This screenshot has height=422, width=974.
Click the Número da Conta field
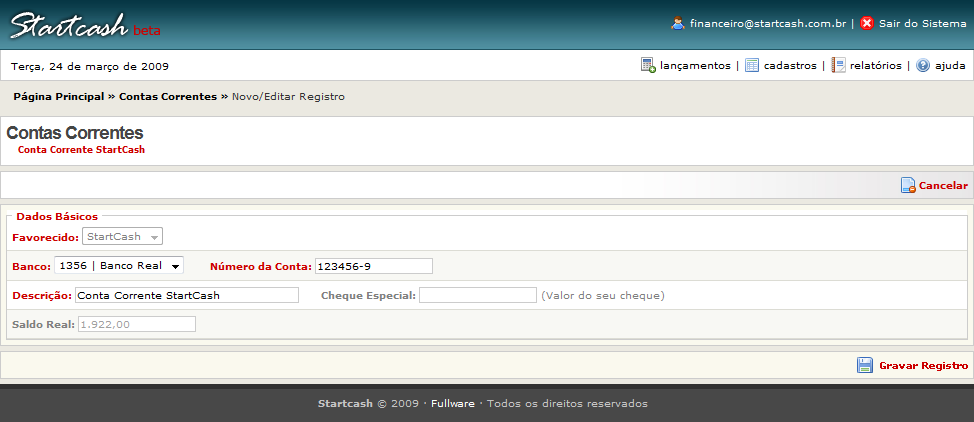373,266
